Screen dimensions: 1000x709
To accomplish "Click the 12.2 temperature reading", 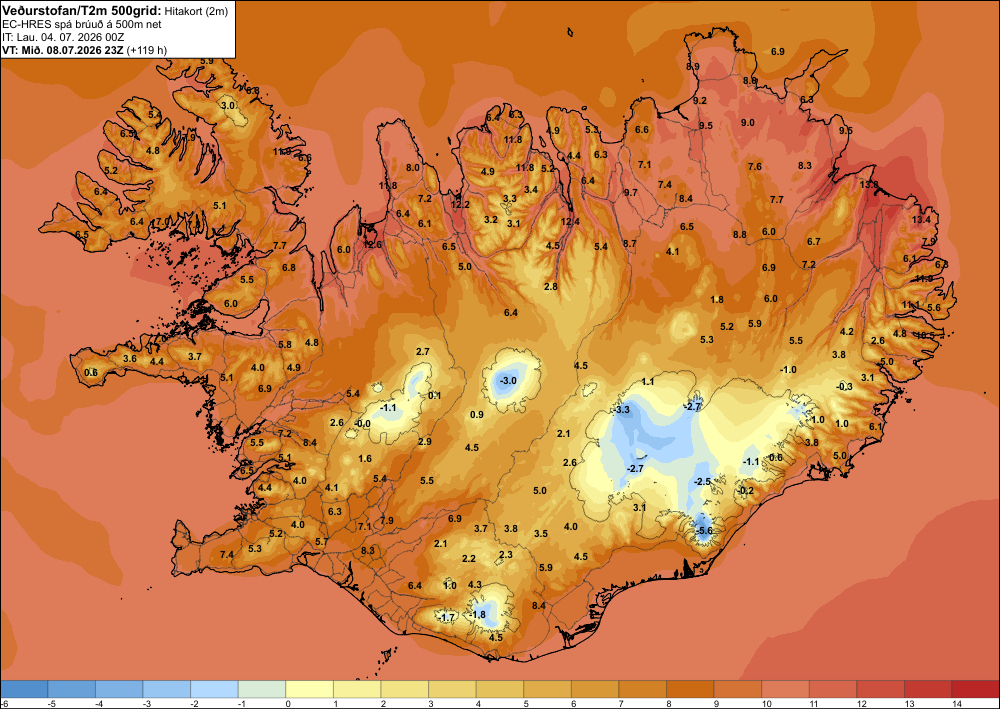I will coord(460,205).
